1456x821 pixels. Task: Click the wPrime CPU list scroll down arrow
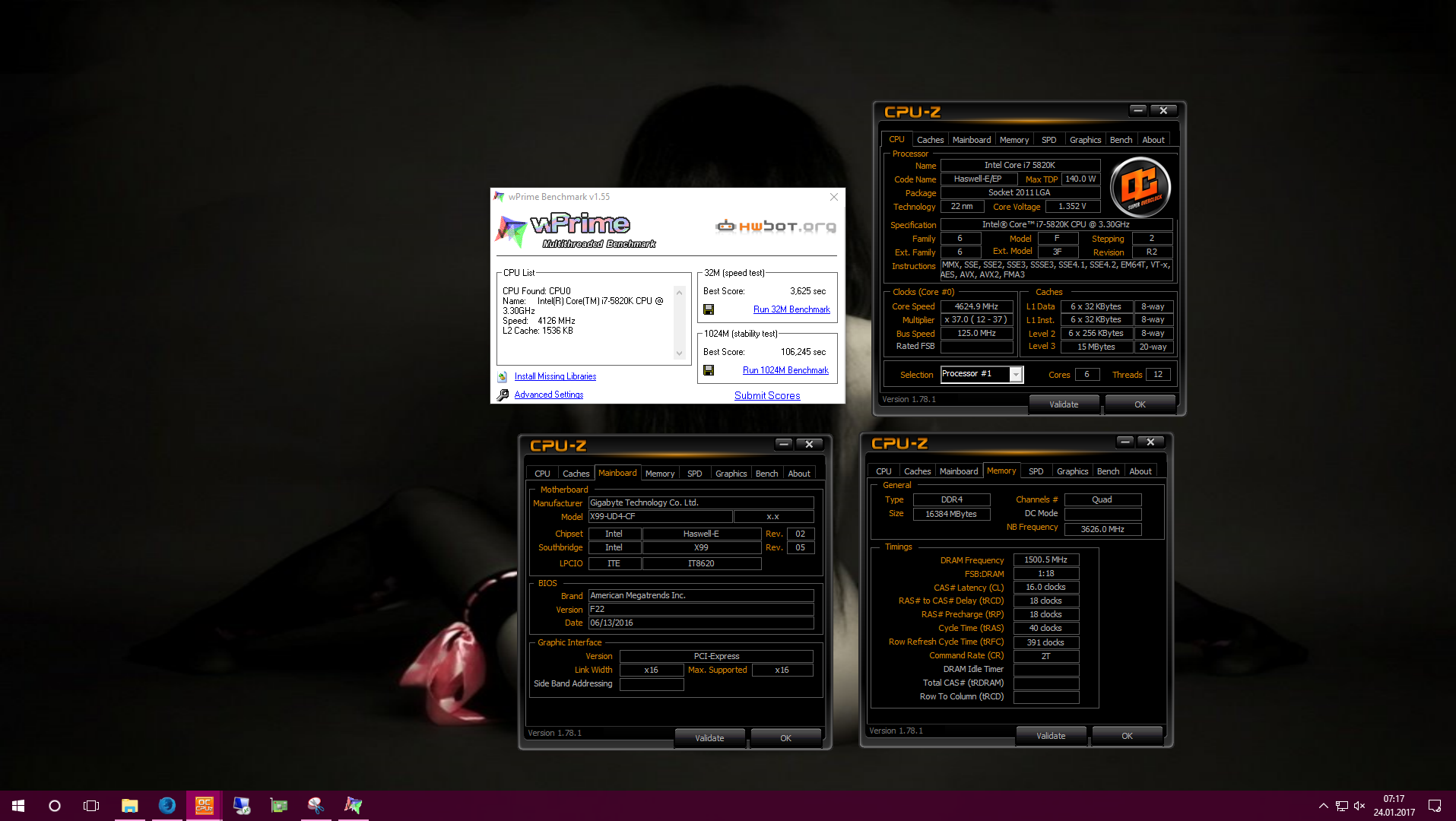coord(680,353)
